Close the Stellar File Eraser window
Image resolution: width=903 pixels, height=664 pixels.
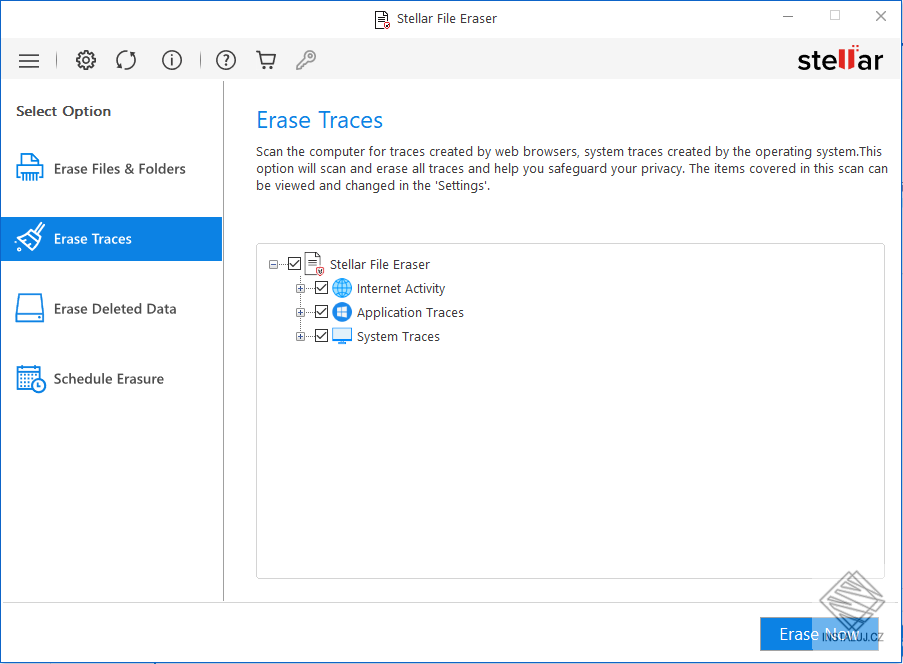[881, 17]
